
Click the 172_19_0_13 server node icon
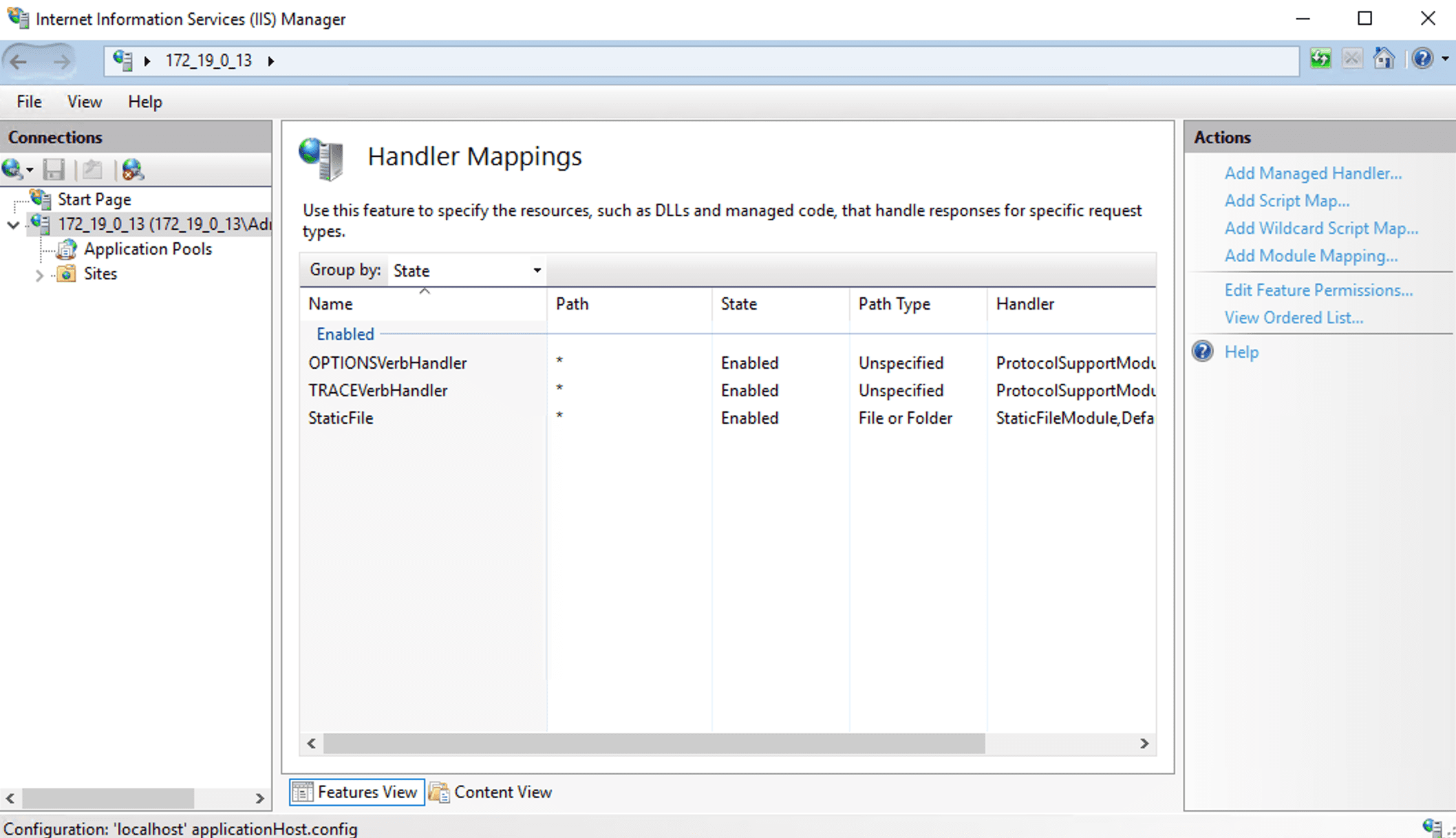pos(41,224)
